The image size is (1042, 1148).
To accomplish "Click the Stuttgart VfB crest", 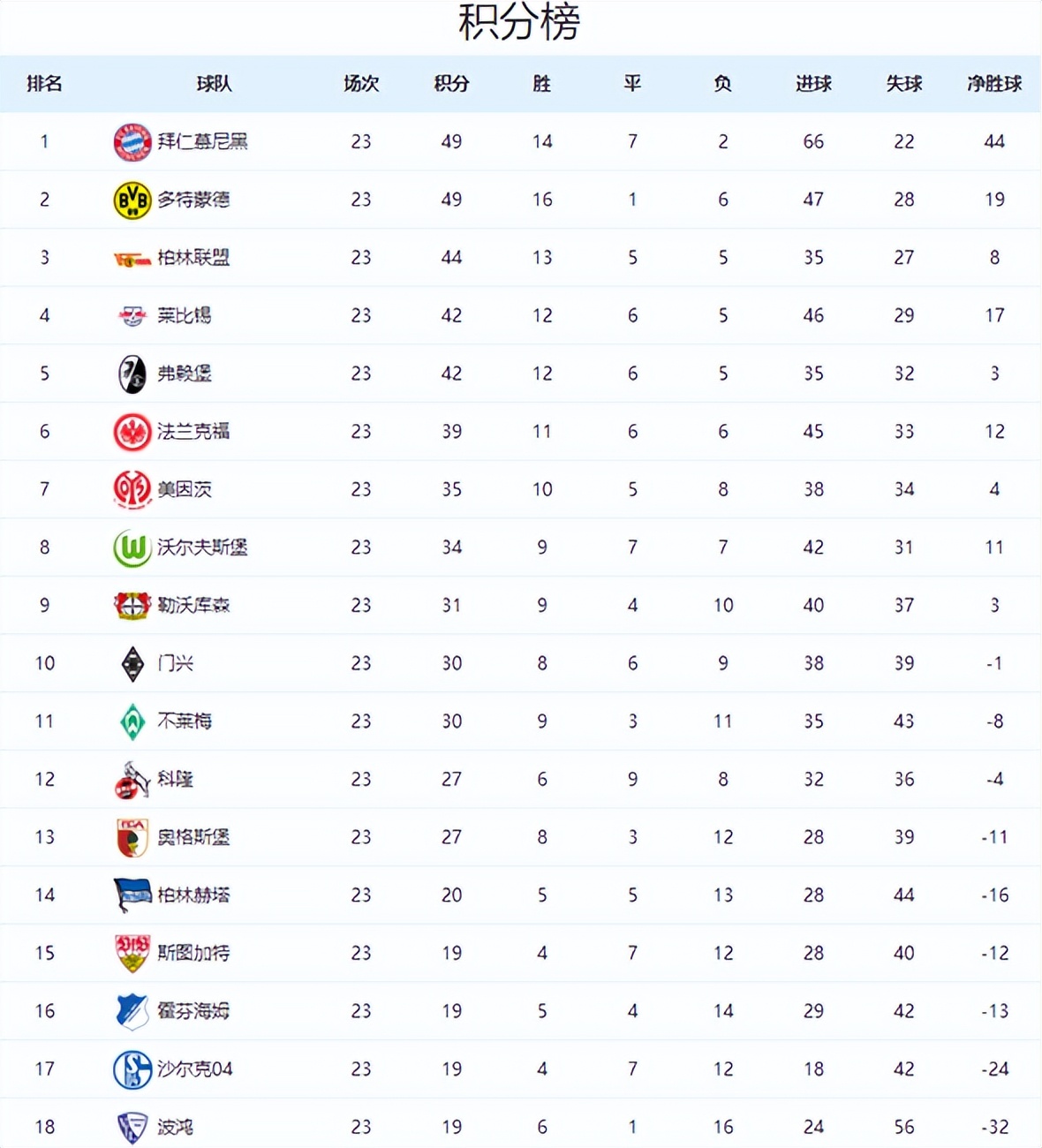I will click(x=132, y=954).
